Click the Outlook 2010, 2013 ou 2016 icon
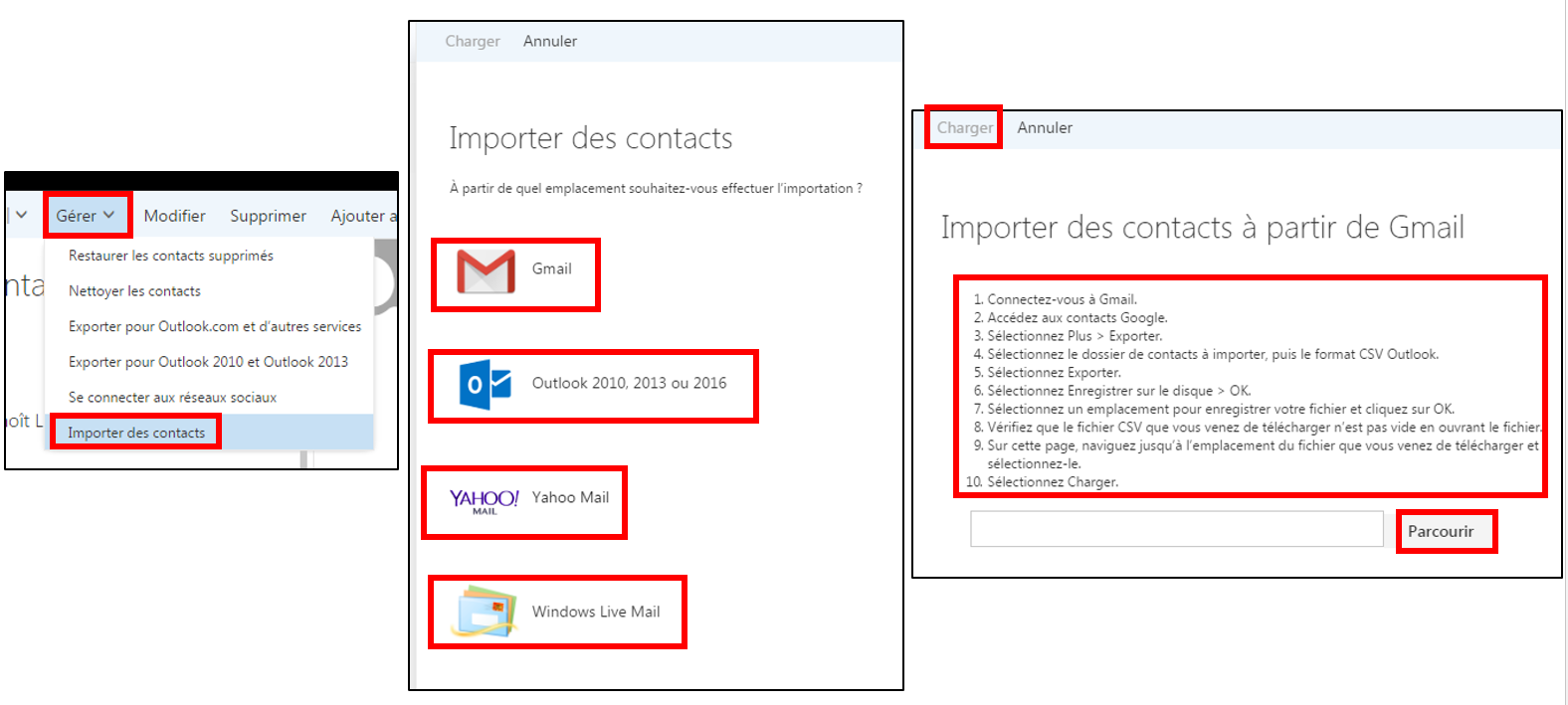This screenshot has width=1568, height=705. [486, 385]
